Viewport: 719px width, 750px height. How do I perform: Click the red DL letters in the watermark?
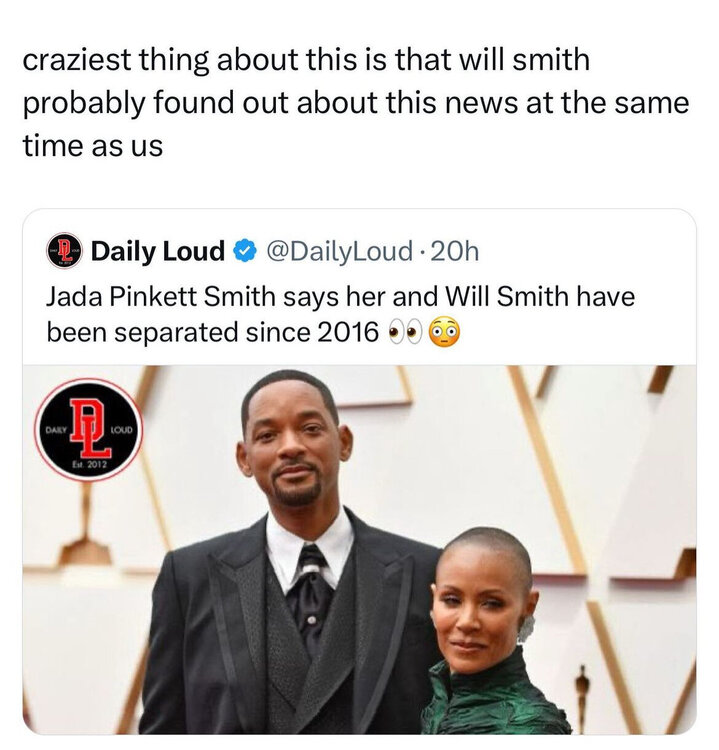click(x=91, y=426)
